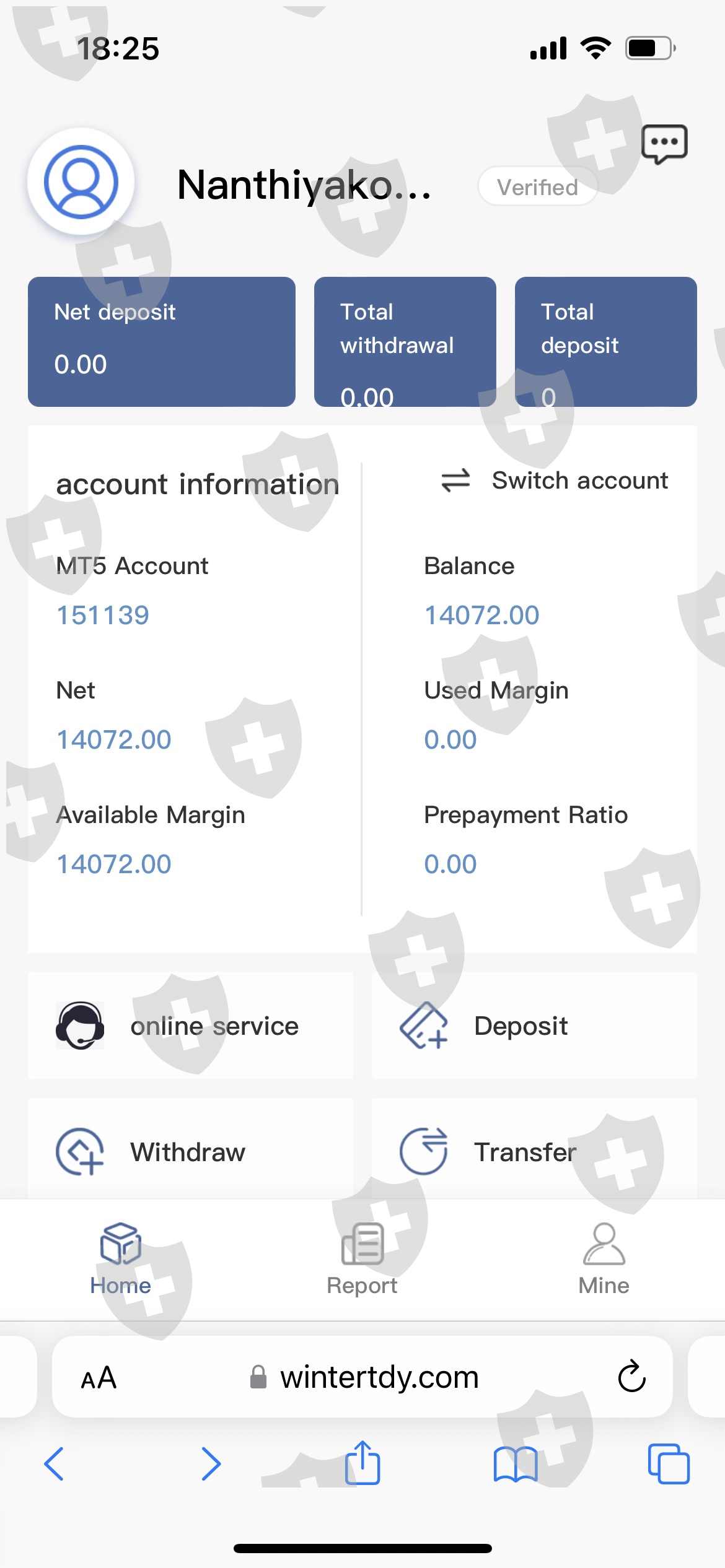
Task: Open Safari bookmarks book icon
Action: click(x=515, y=1464)
